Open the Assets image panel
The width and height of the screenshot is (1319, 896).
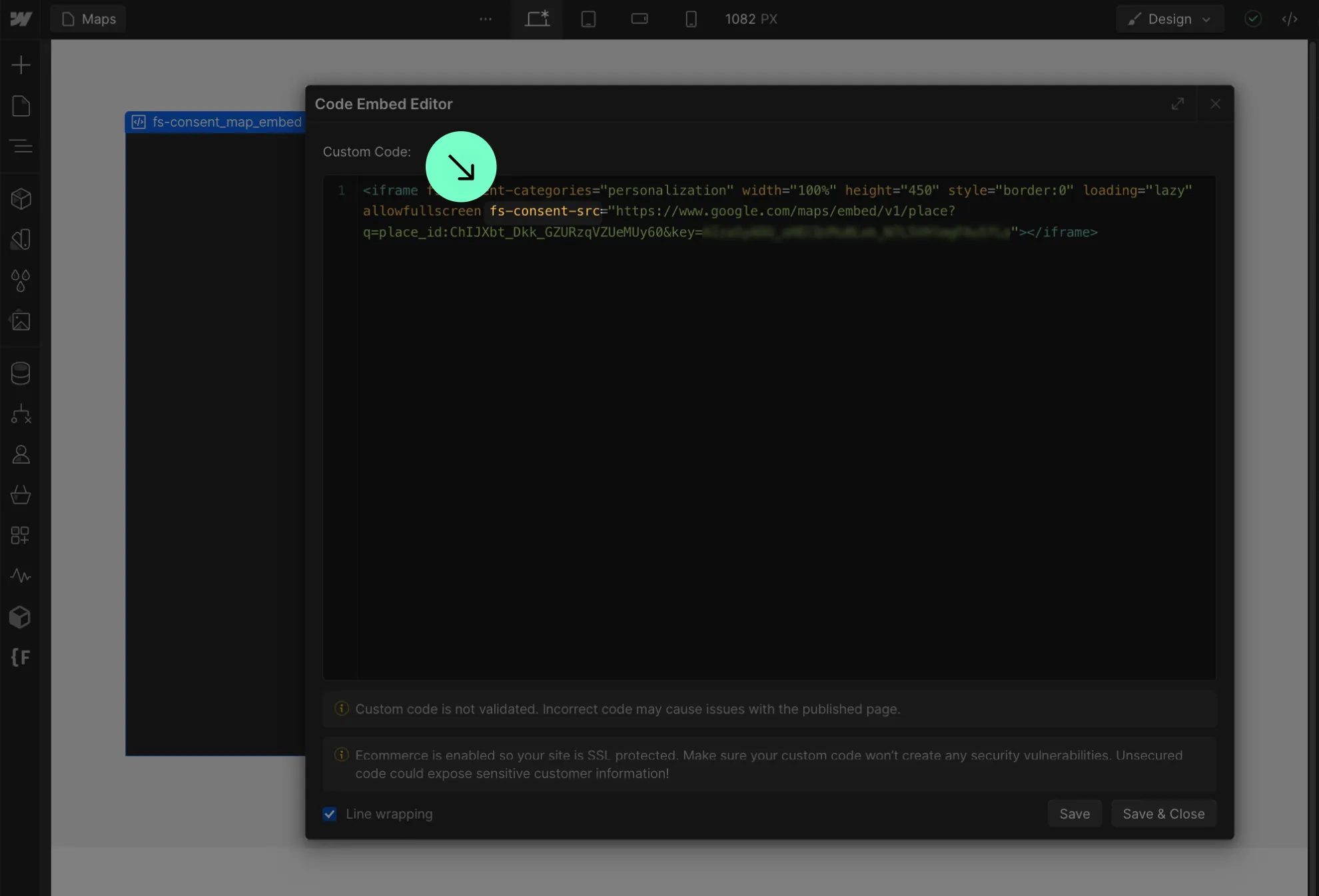[21, 321]
